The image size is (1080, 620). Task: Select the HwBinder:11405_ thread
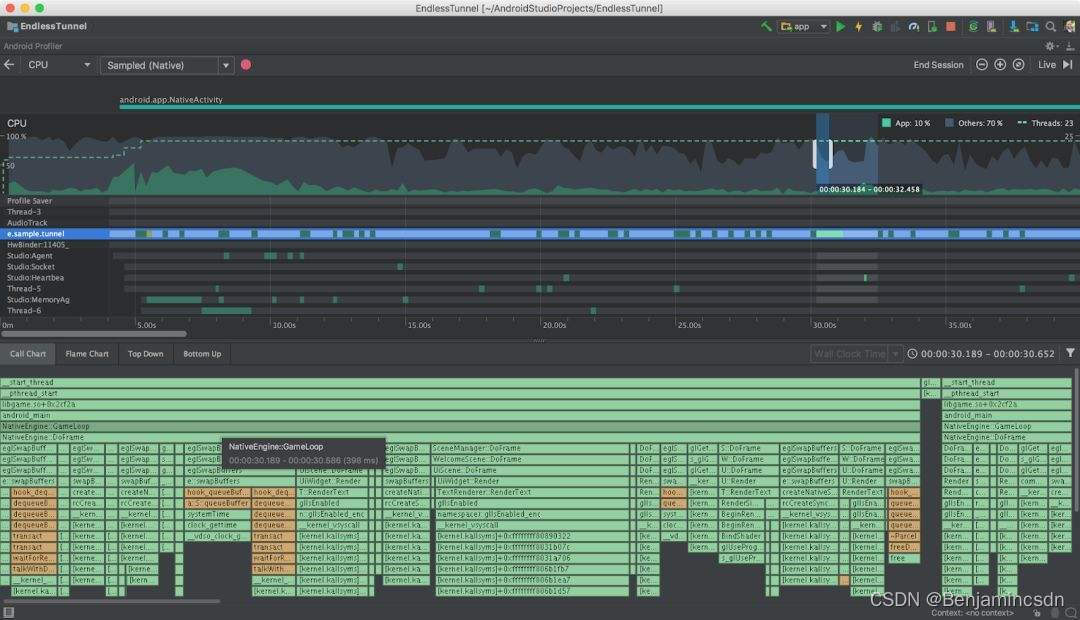[x=540, y=245]
